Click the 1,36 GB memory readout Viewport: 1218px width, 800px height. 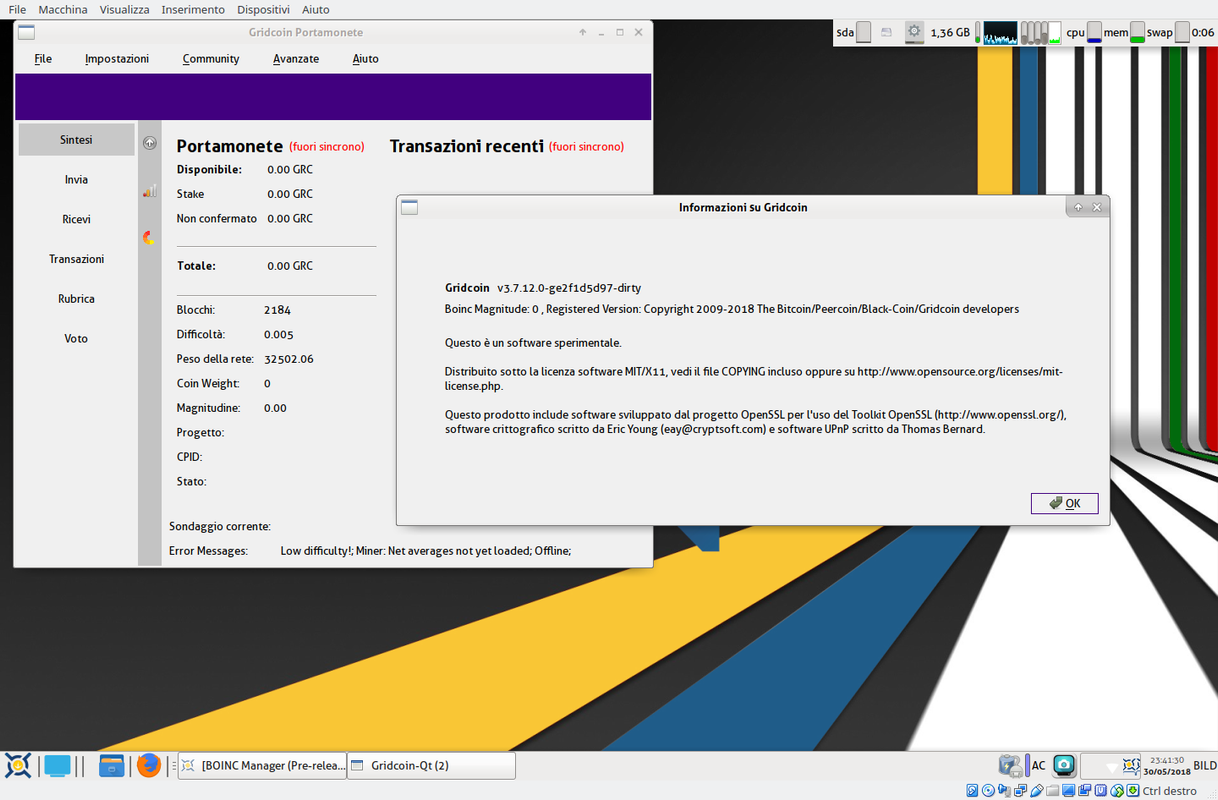[950, 33]
